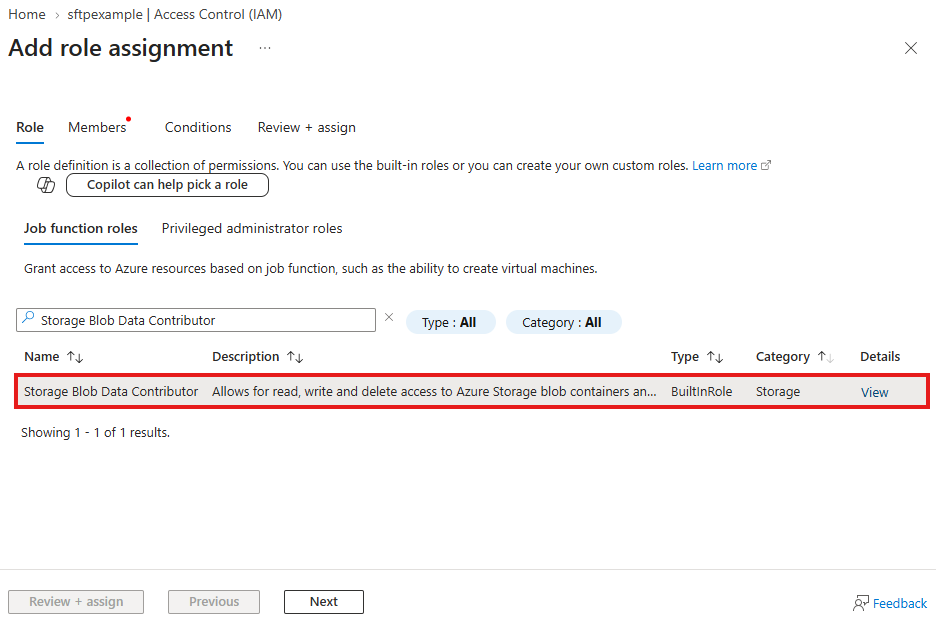The width and height of the screenshot is (936, 622).
Task: Open the ellipsis menu next to the title
Action: (265, 48)
